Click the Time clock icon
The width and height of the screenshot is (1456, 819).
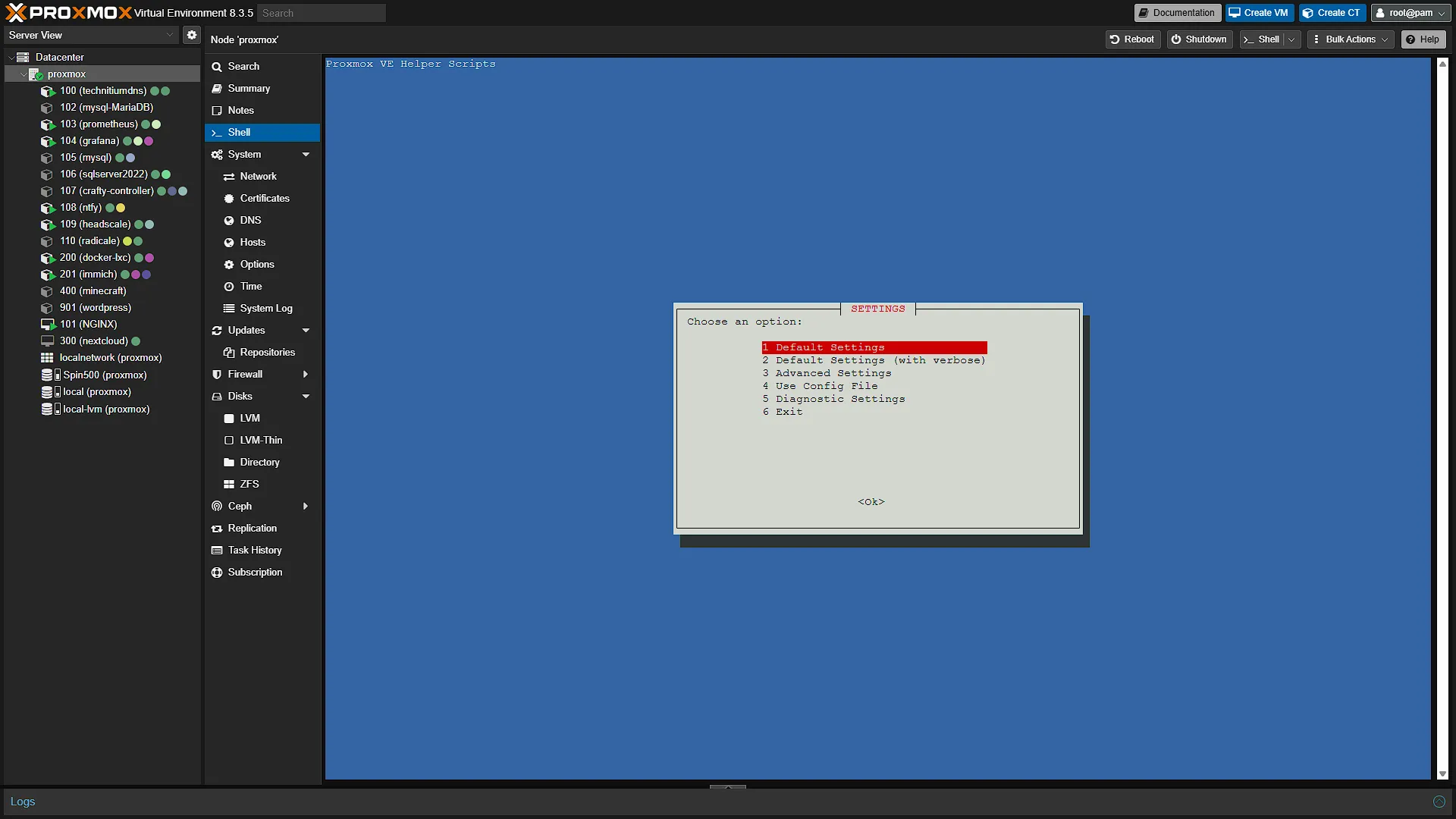click(229, 287)
